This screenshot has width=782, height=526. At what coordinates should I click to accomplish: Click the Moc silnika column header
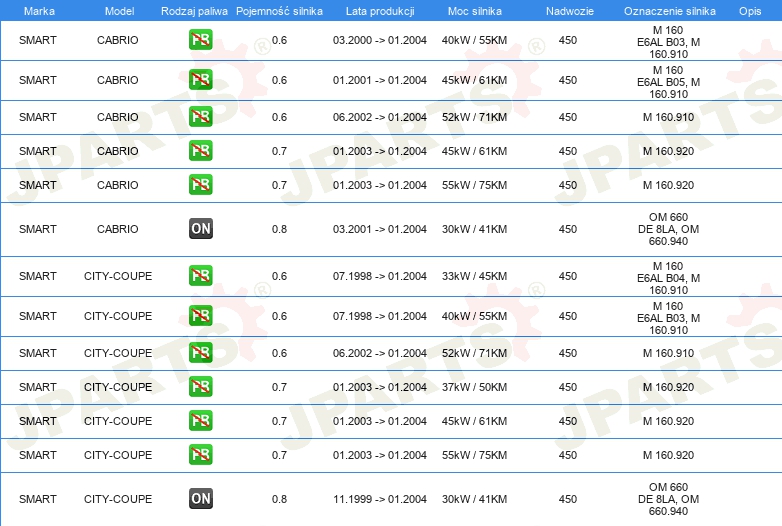(x=474, y=10)
